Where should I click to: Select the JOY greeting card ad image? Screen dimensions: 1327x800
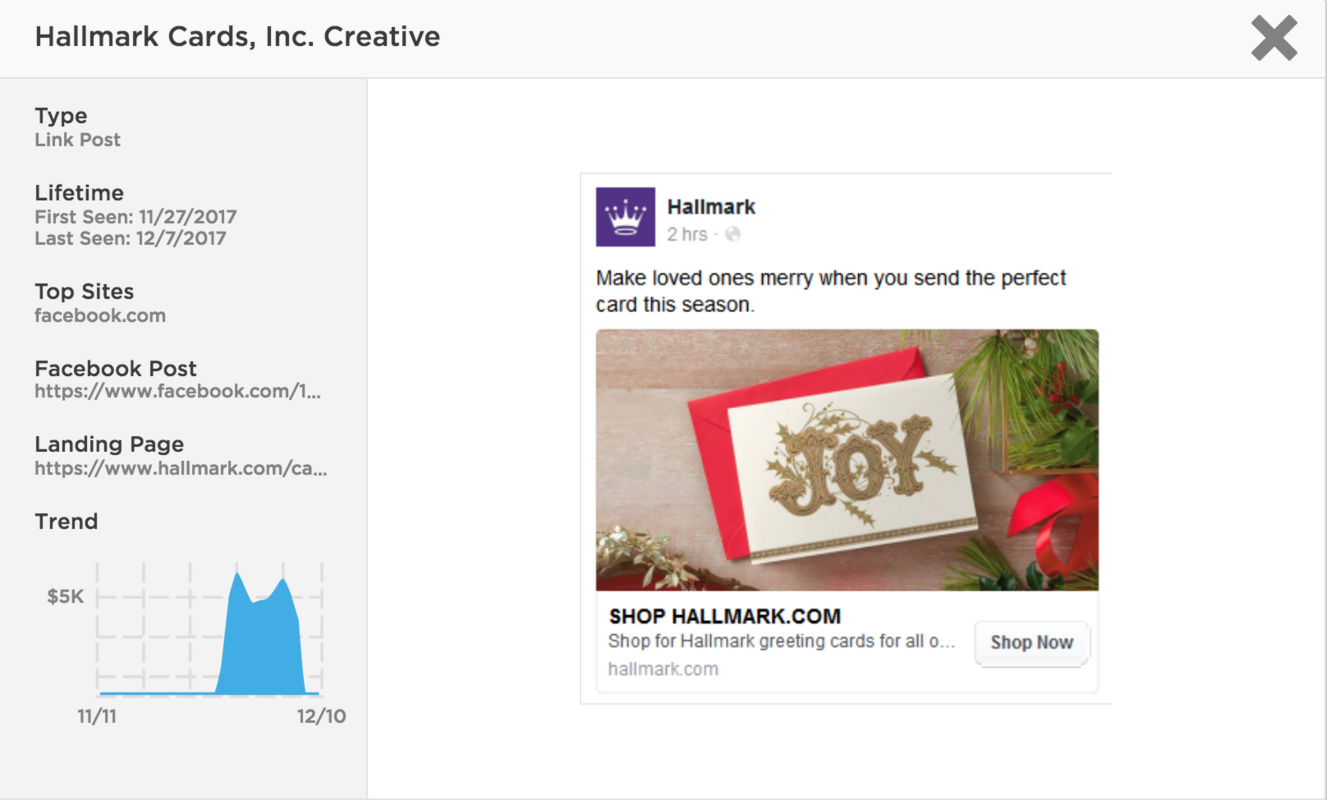848,460
